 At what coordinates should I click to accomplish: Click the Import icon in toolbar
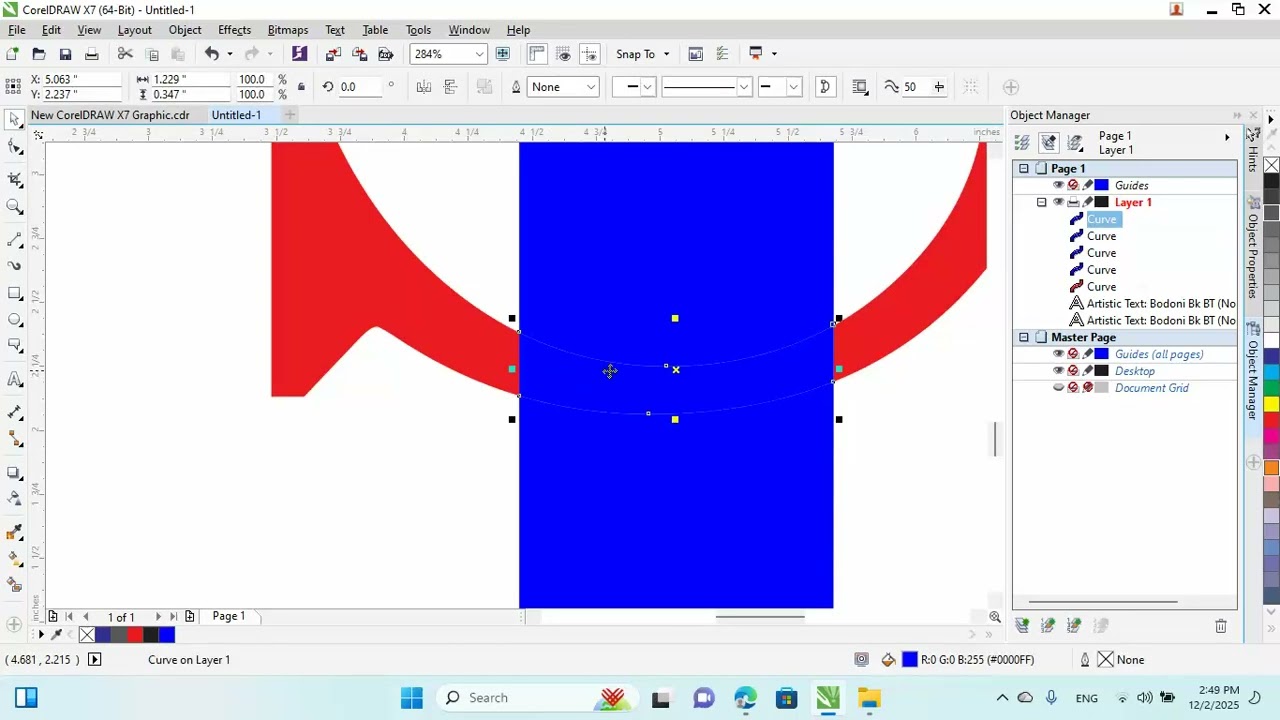point(334,54)
